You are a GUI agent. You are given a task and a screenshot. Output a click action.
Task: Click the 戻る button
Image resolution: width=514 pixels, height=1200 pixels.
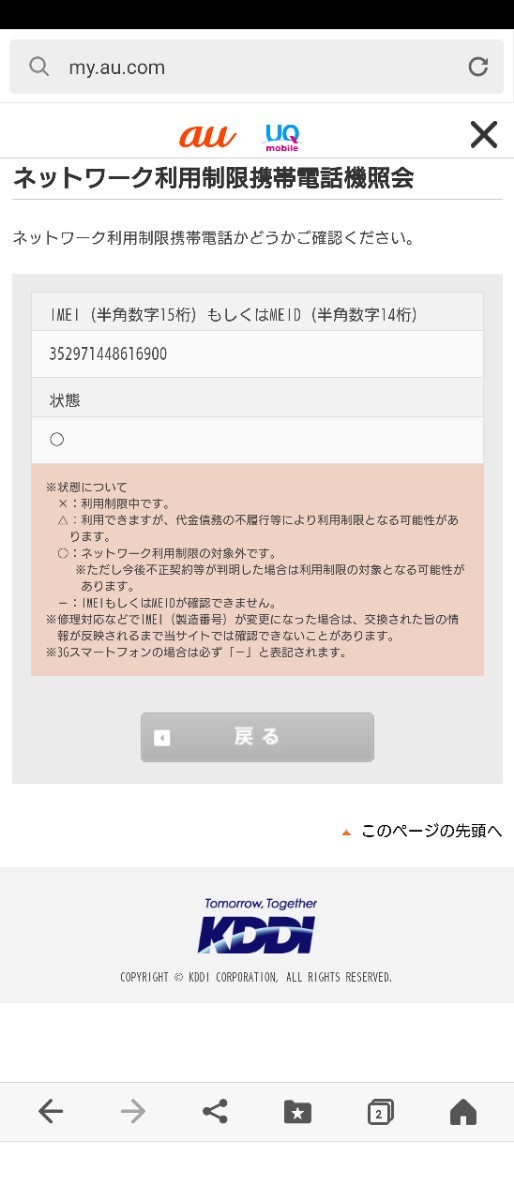coord(257,737)
